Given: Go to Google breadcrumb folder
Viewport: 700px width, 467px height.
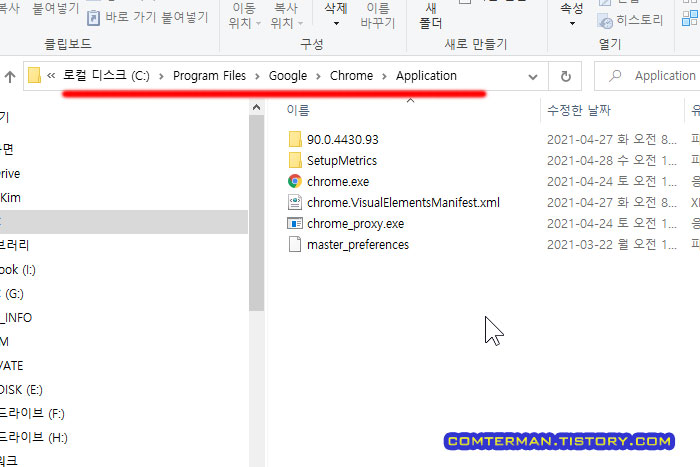Looking at the screenshot, I should [x=288, y=75].
